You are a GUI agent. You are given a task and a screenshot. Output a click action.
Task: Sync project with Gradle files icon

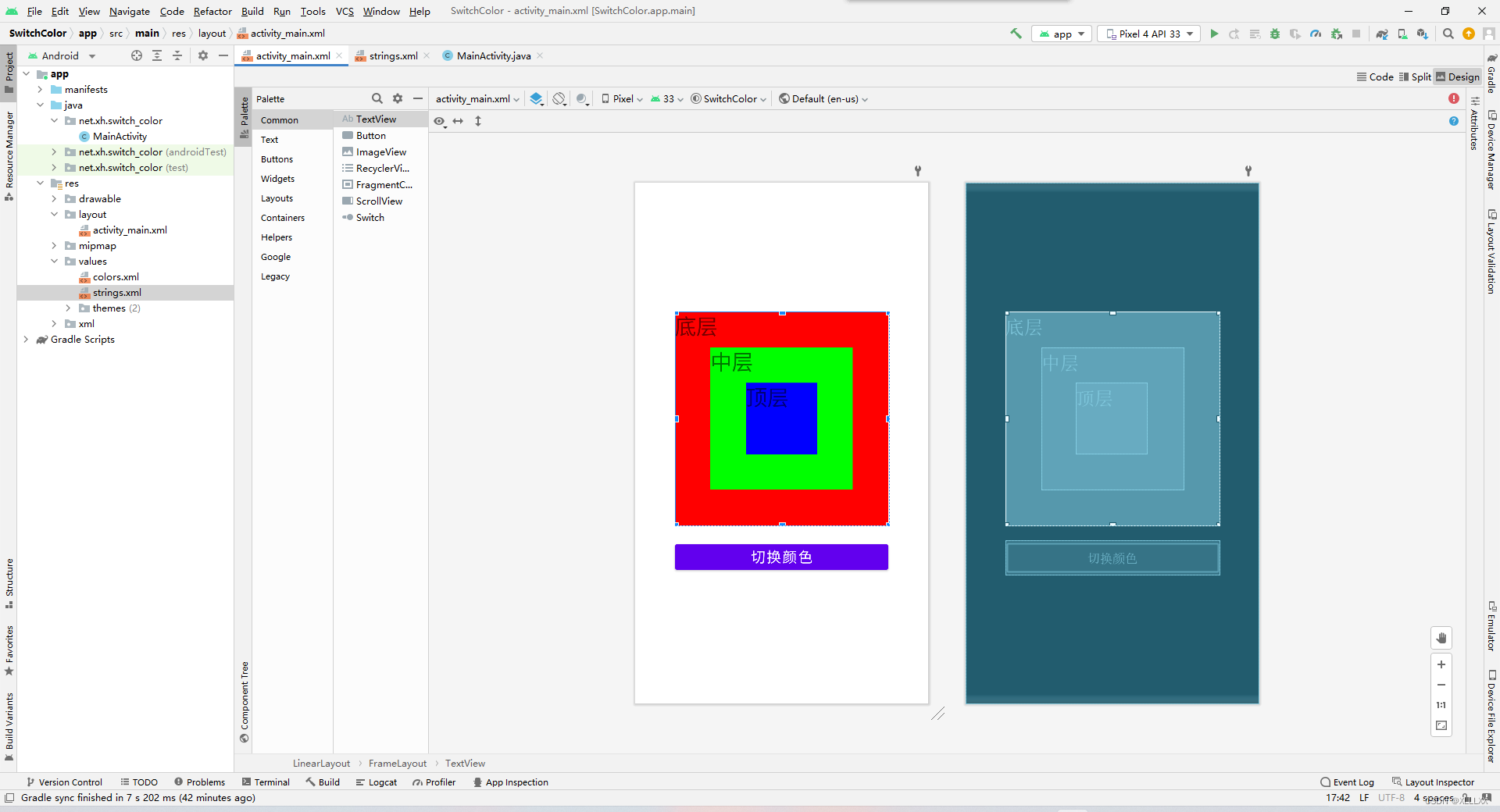coord(1382,34)
